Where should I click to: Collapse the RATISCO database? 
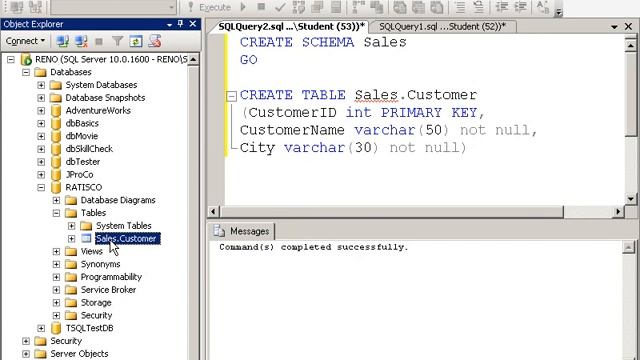41,187
